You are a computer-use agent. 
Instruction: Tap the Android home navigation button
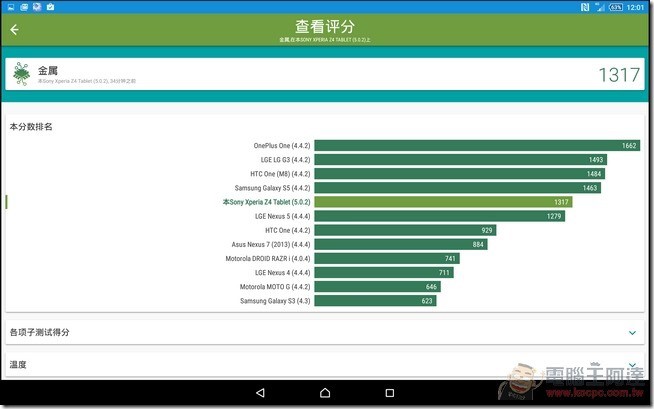(325, 393)
